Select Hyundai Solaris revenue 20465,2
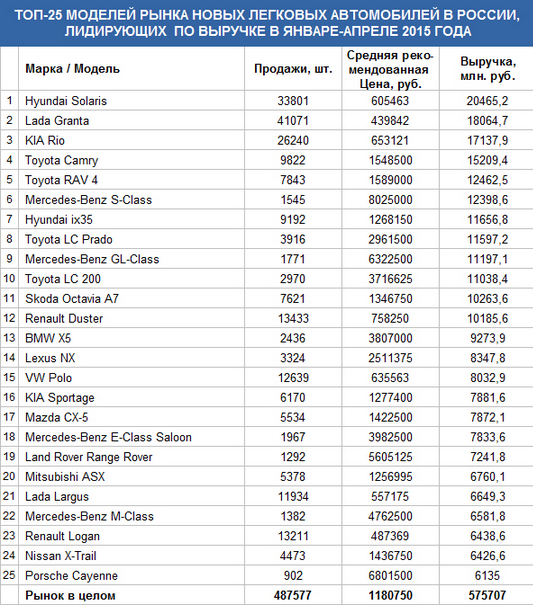The image size is (533, 605). 487,101
